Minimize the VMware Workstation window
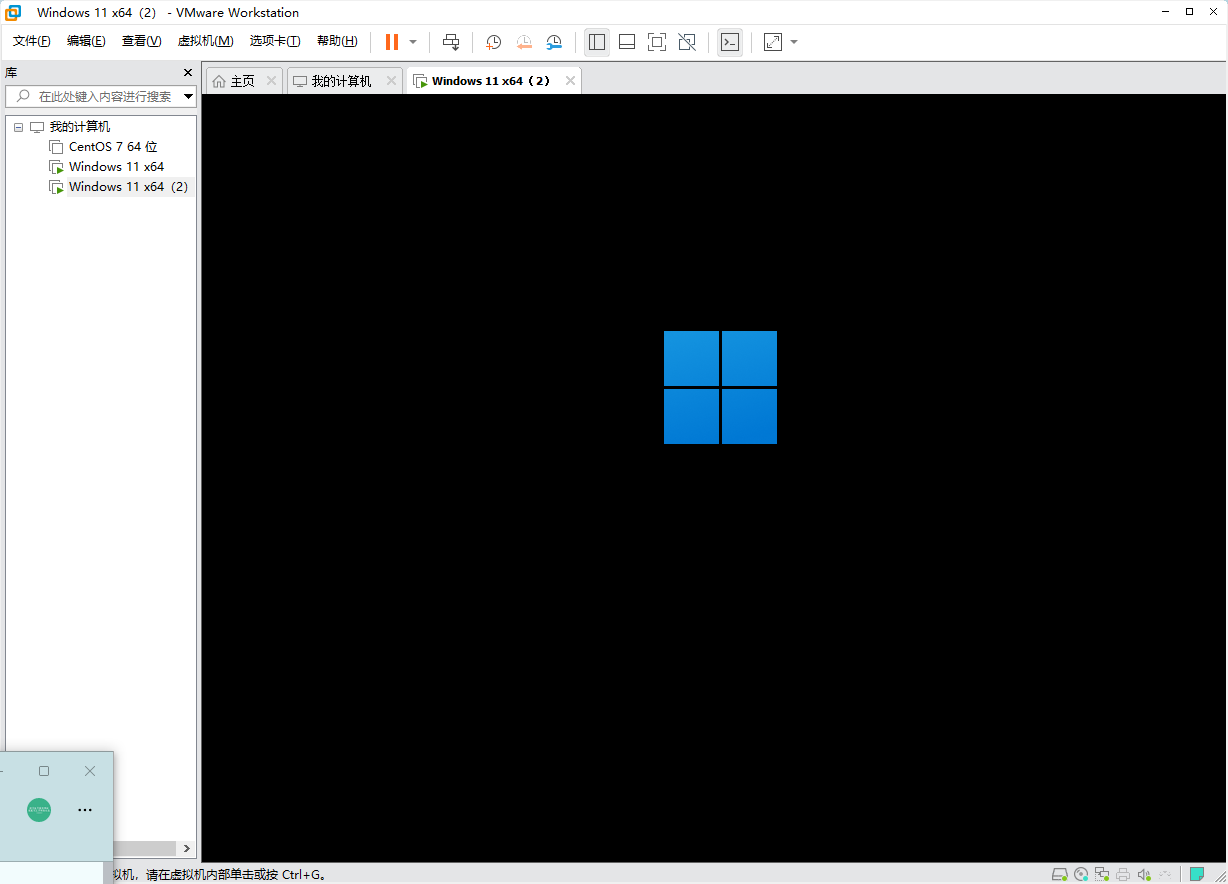 (1167, 12)
